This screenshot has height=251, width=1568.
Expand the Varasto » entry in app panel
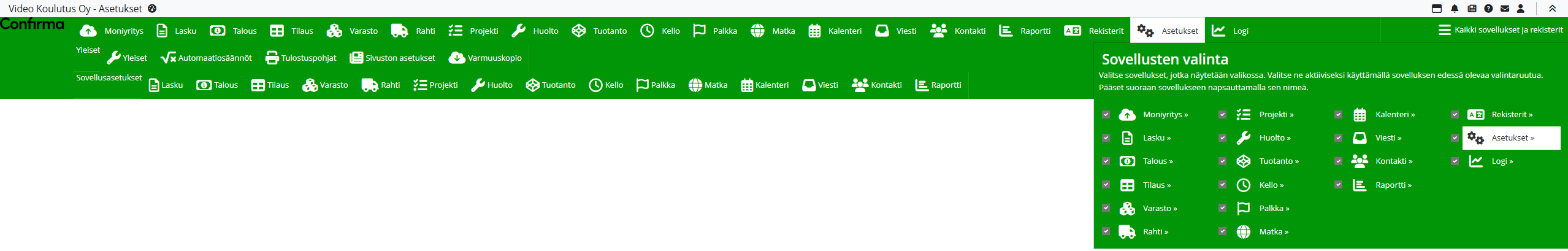click(1160, 209)
